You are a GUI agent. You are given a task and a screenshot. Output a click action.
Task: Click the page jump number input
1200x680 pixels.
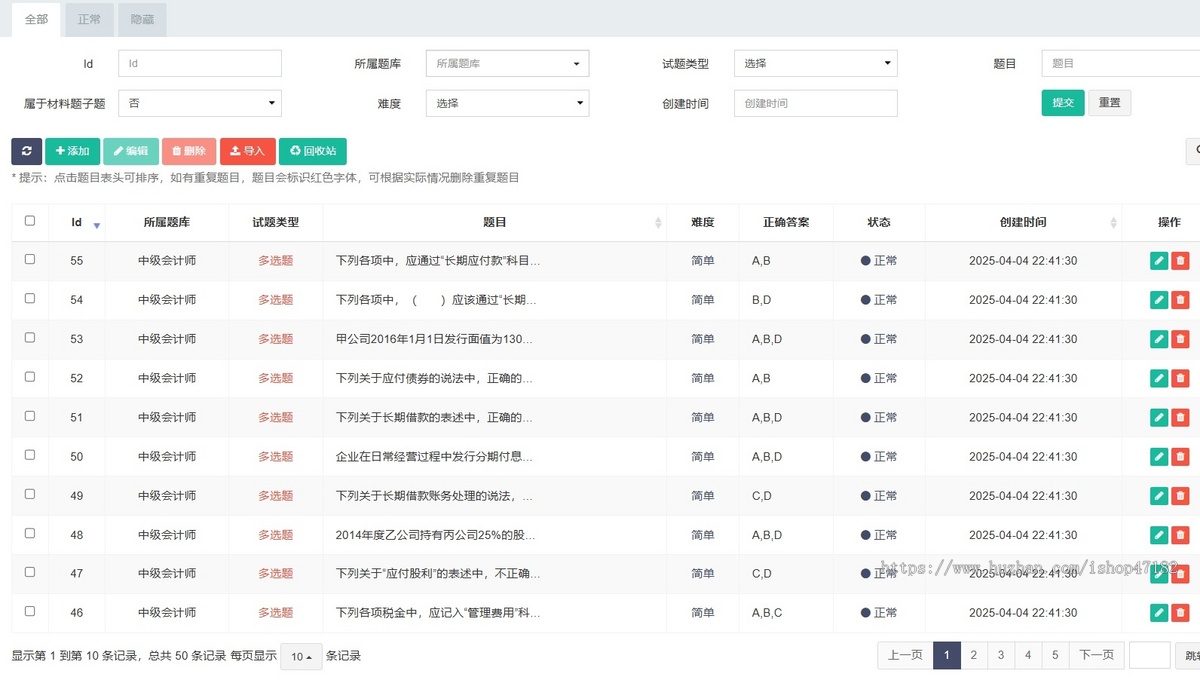click(1150, 655)
